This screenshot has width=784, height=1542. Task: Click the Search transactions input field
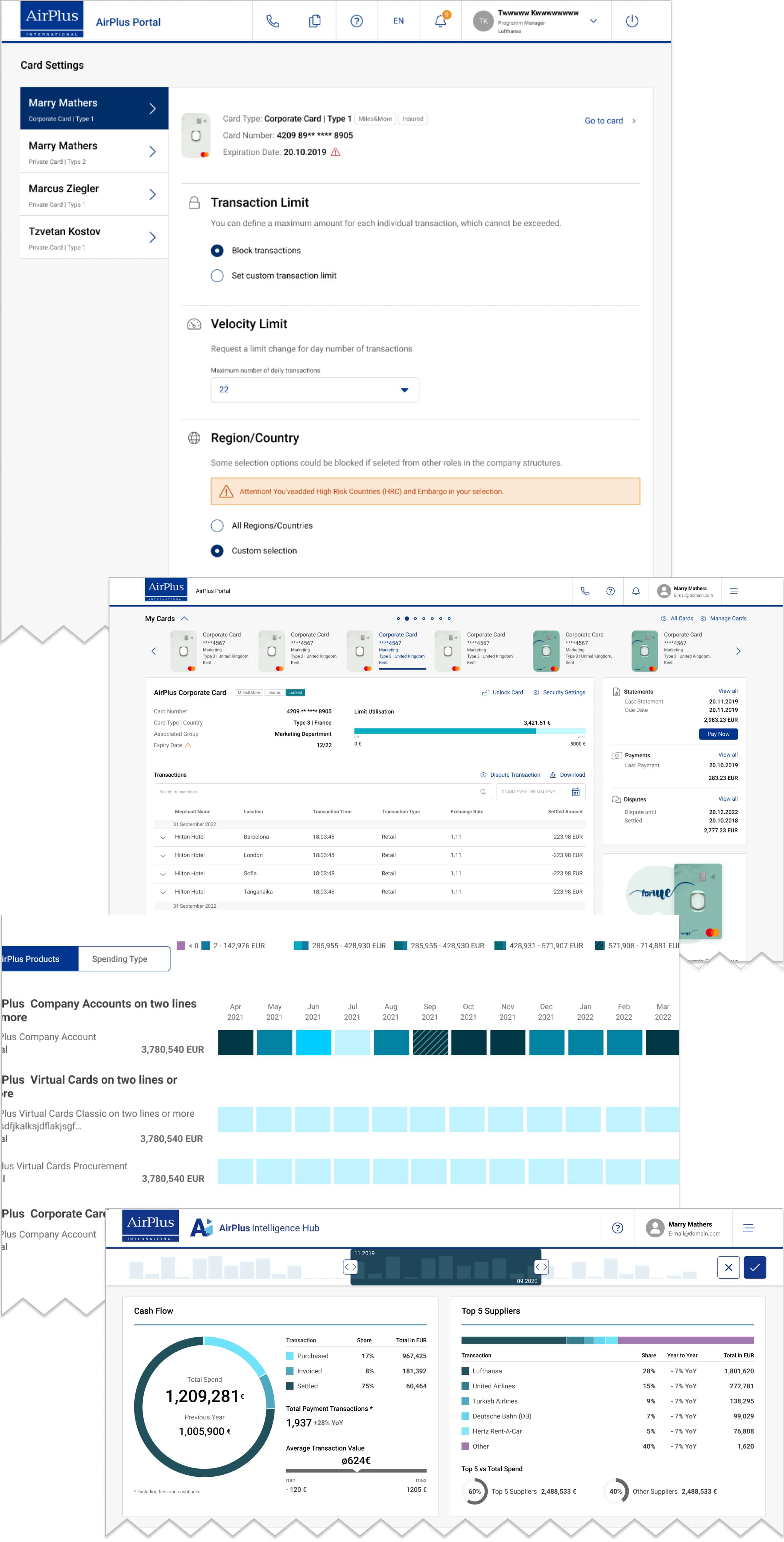pos(317,792)
